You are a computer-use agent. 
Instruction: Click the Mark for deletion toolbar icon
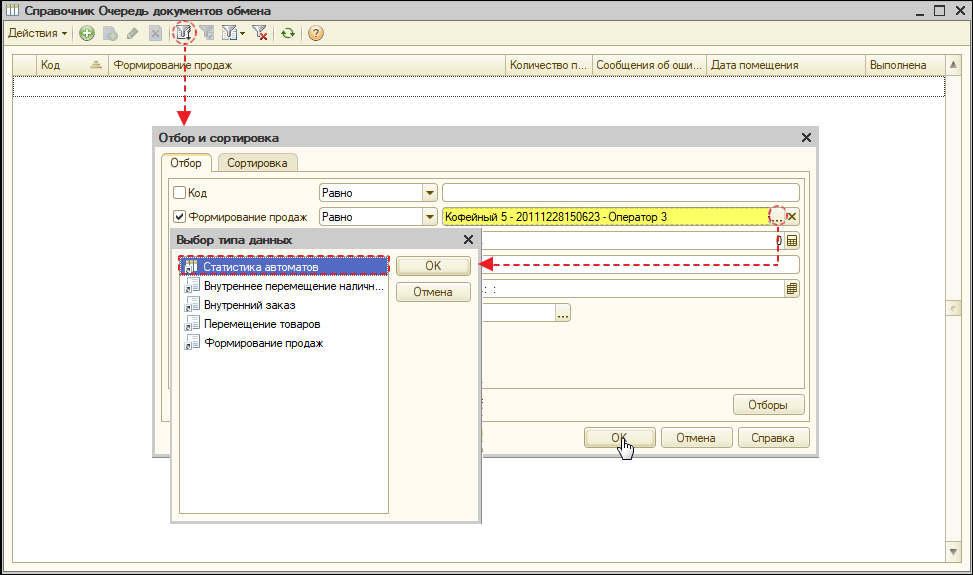[156, 33]
